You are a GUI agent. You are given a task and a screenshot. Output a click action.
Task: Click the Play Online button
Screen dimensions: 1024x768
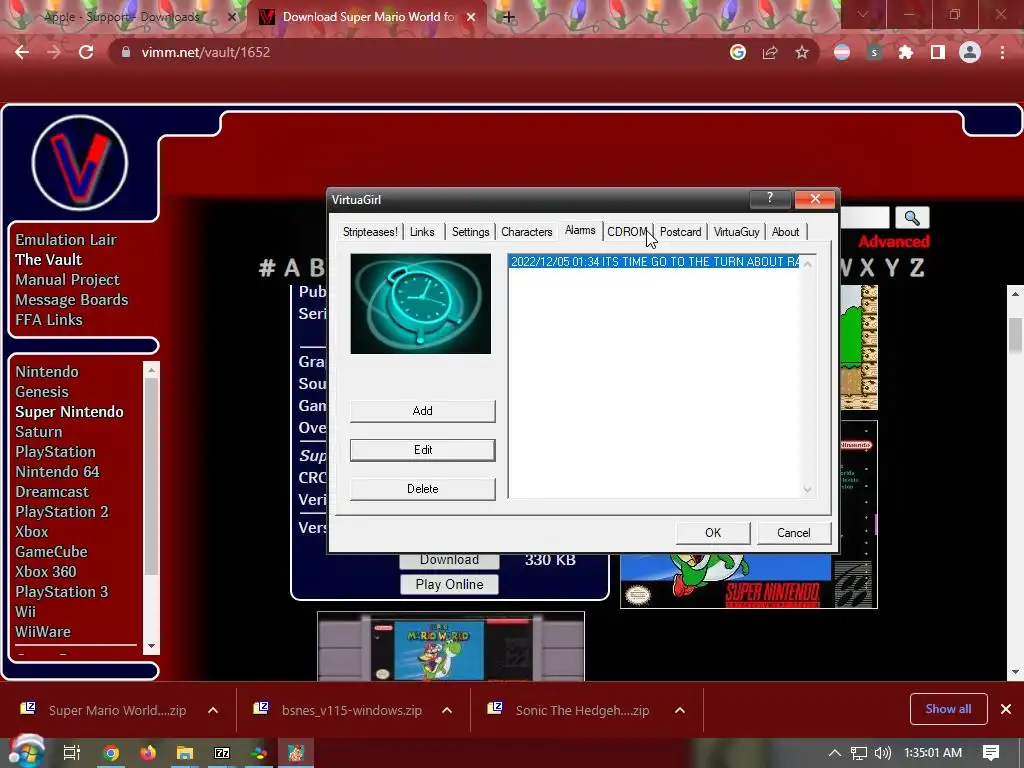pos(449,584)
